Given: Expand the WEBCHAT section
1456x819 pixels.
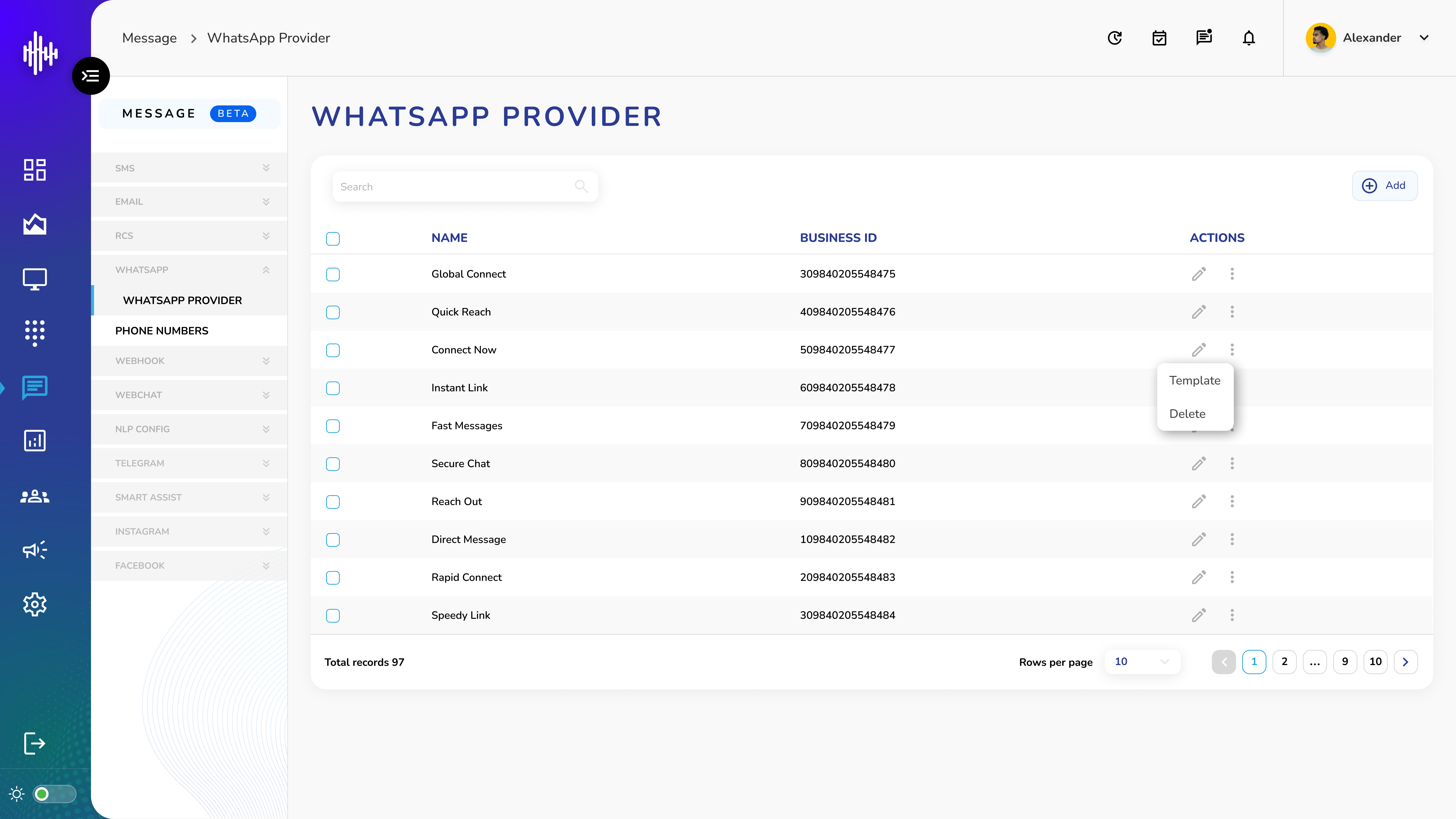Looking at the screenshot, I should click(189, 395).
